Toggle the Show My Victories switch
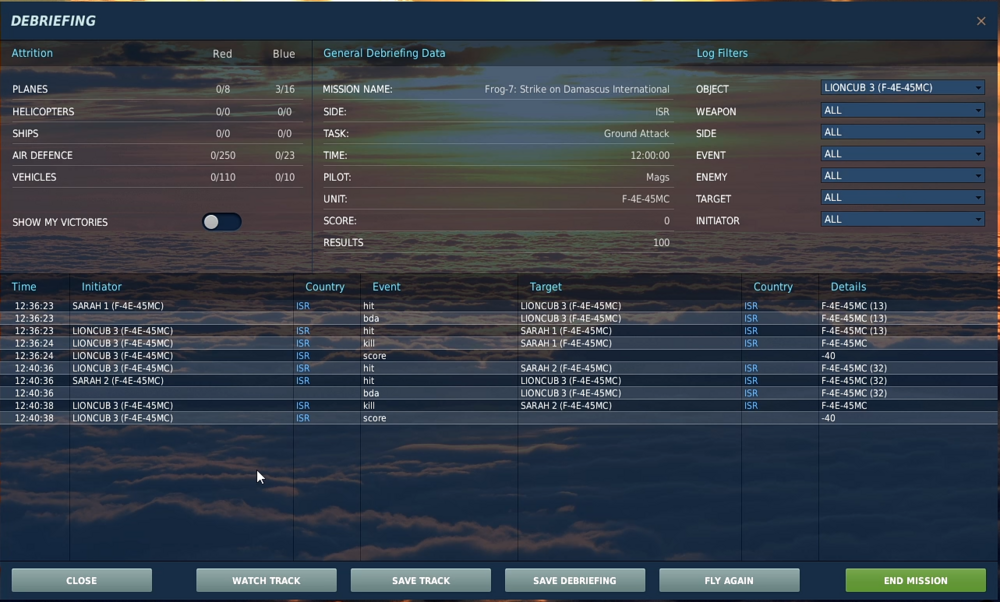1000x602 pixels. click(x=221, y=222)
